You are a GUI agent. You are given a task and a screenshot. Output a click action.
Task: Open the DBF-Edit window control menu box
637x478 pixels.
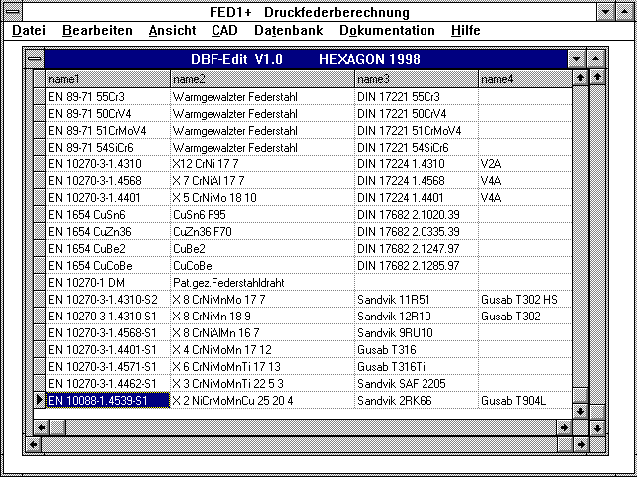tap(35, 59)
